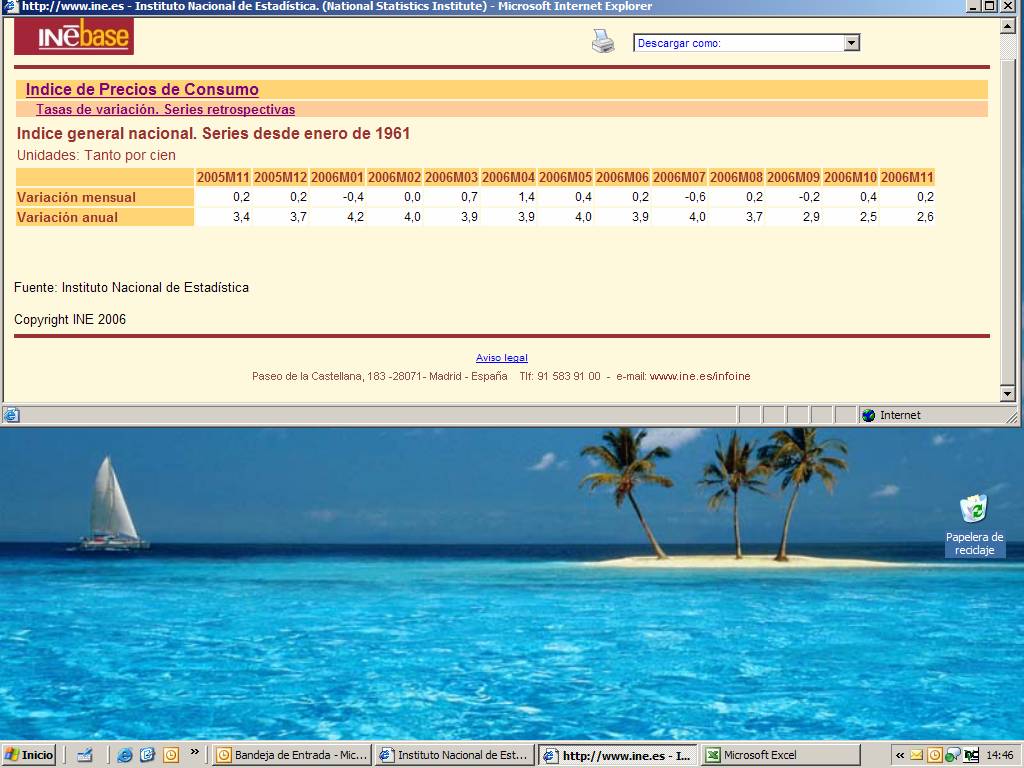Image resolution: width=1024 pixels, height=768 pixels.
Task: Click the printer icon to print page
Action: coord(603,41)
